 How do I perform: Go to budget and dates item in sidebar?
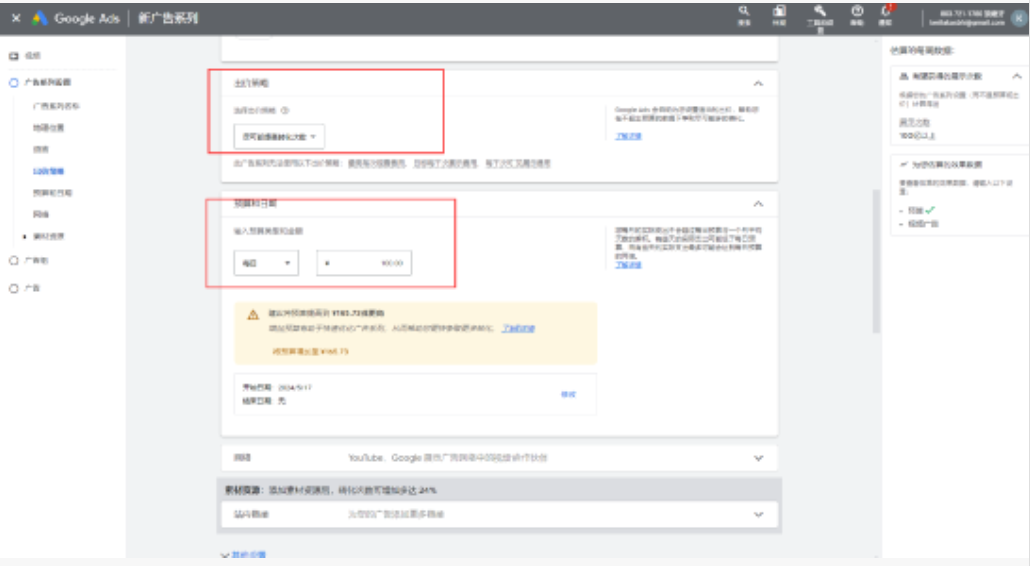[x=53, y=193]
